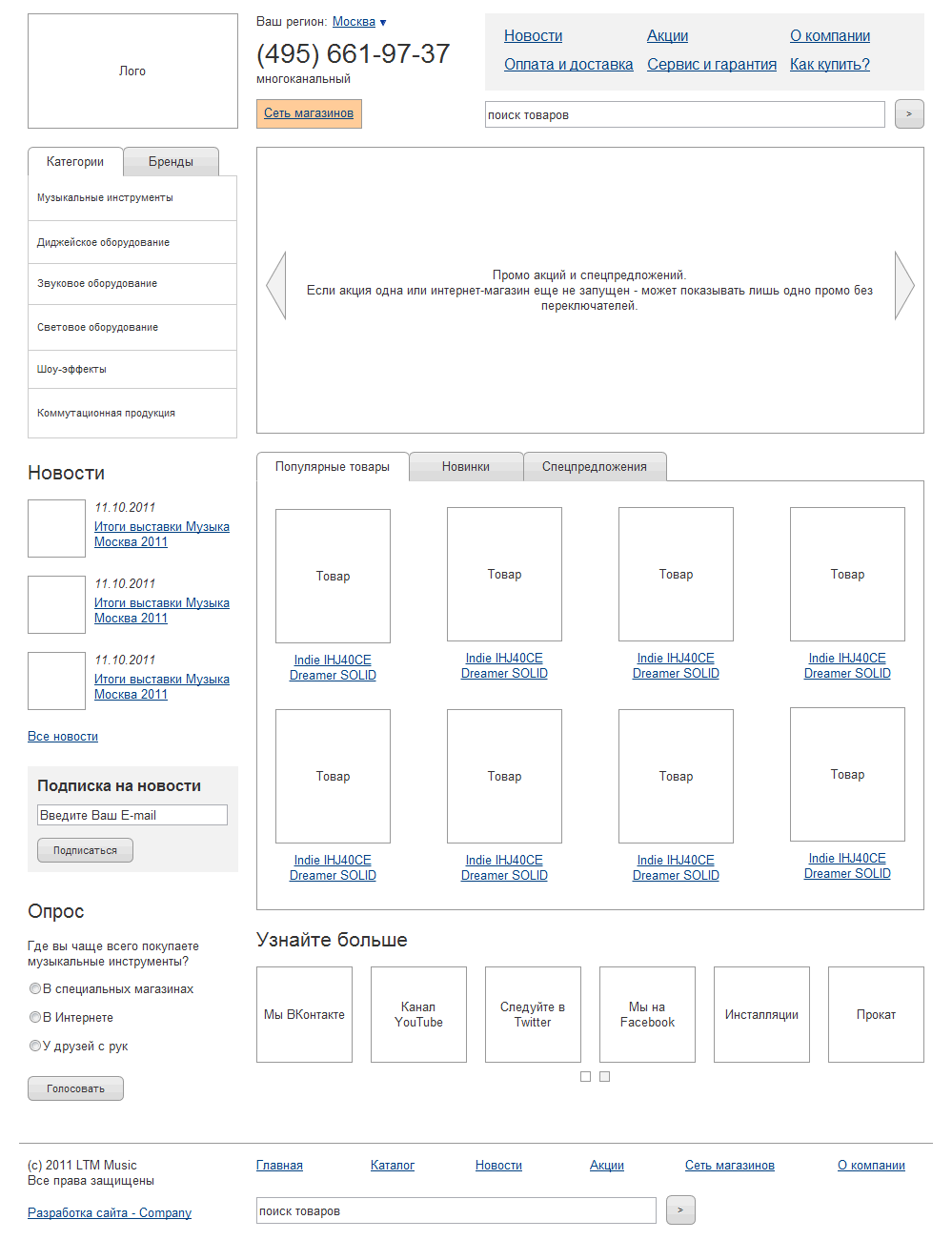Click the Инсталляции tile
Viewport: 952px width, 1240px height.
[761, 1015]
